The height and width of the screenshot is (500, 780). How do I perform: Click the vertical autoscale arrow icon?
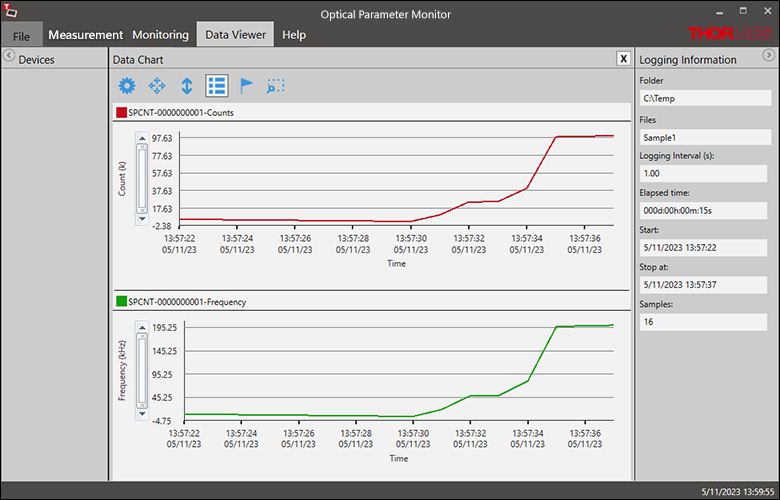pos(186,87)
